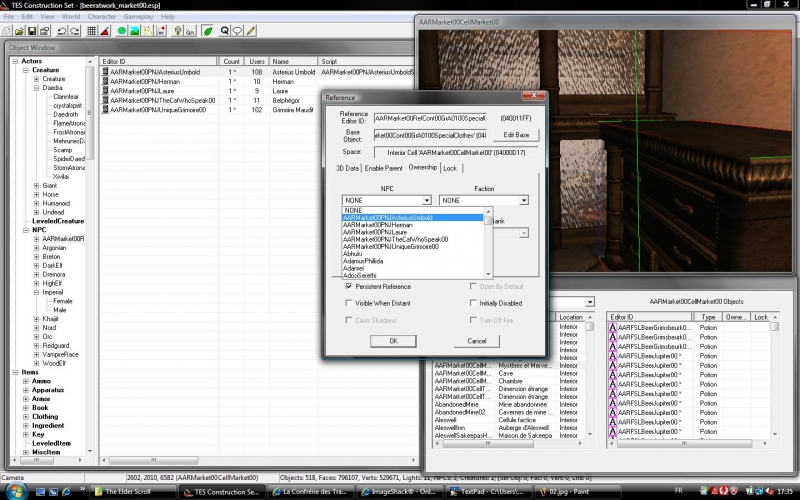Open World Heightmap editing green globe icon
The height and width of the screenshot is (500, 800).
click(121, 31)
